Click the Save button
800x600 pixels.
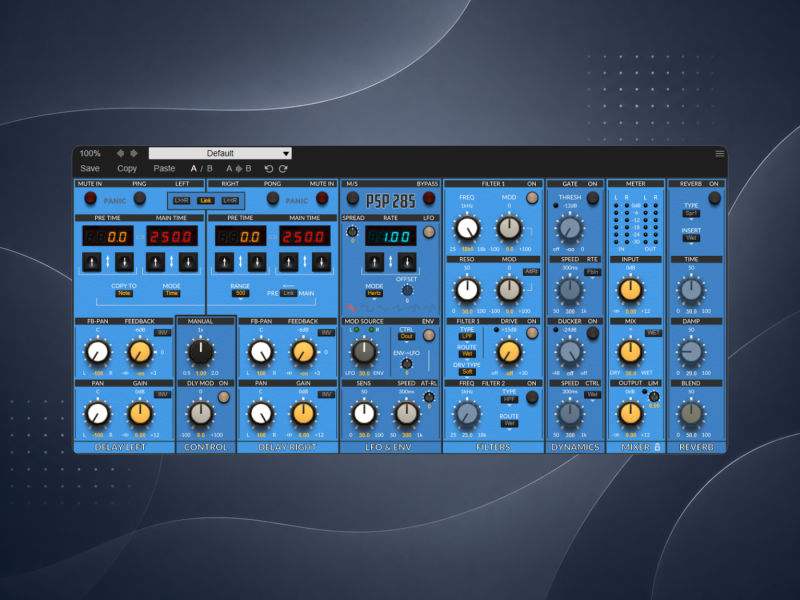pyautogui.click(x=90, y=168)
